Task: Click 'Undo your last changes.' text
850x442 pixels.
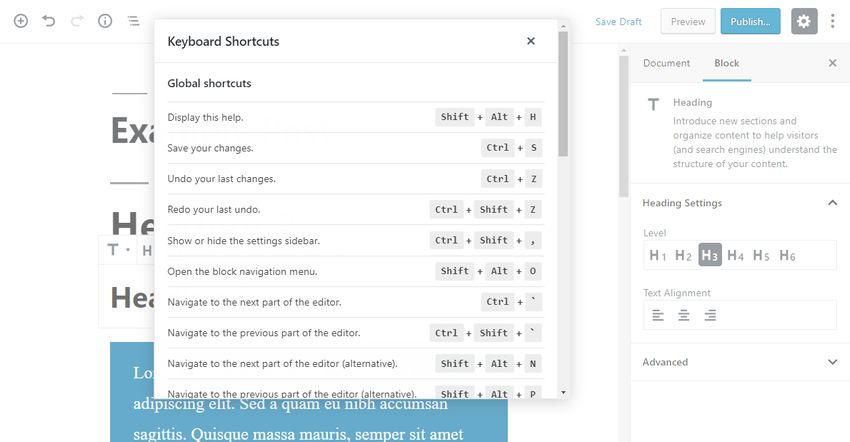Action: tap(221, 179)
